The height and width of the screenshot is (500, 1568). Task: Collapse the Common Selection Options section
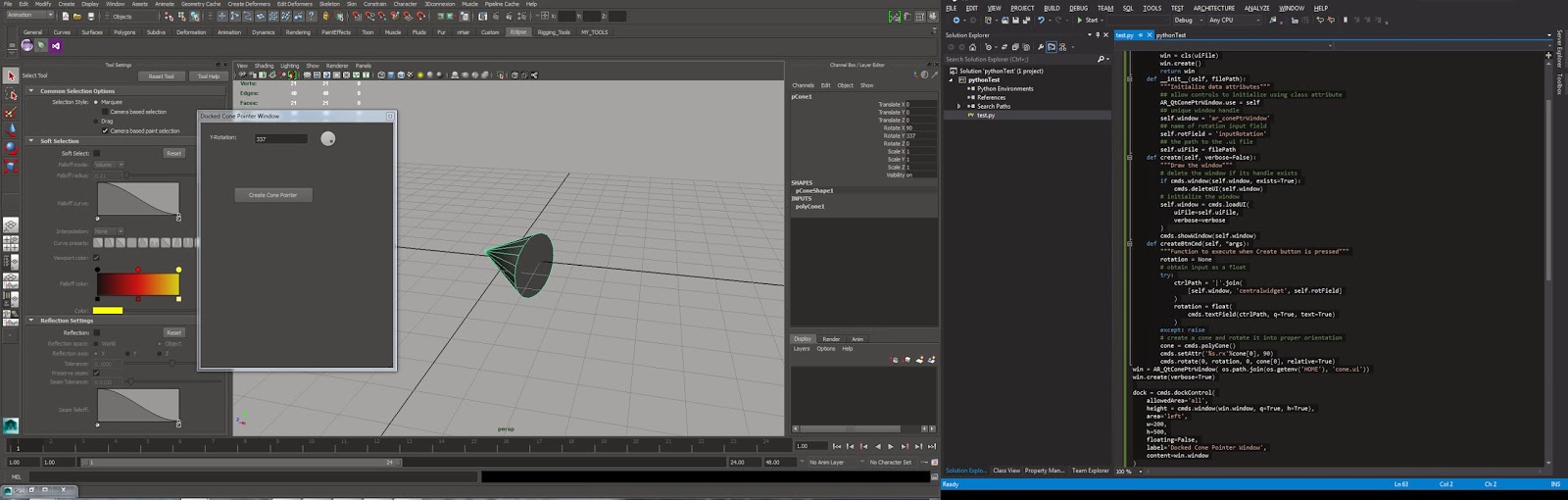(31, 91)
